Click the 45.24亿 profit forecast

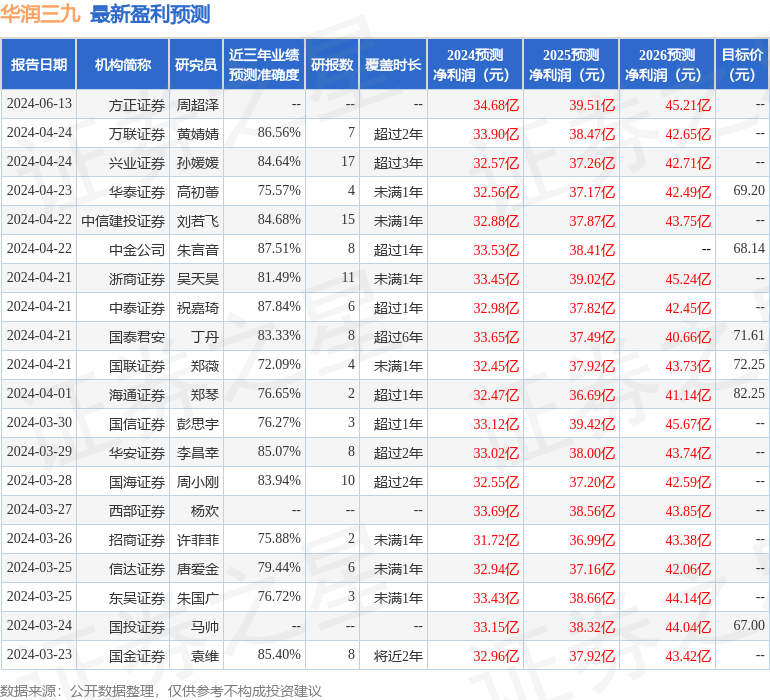[688, 279]
